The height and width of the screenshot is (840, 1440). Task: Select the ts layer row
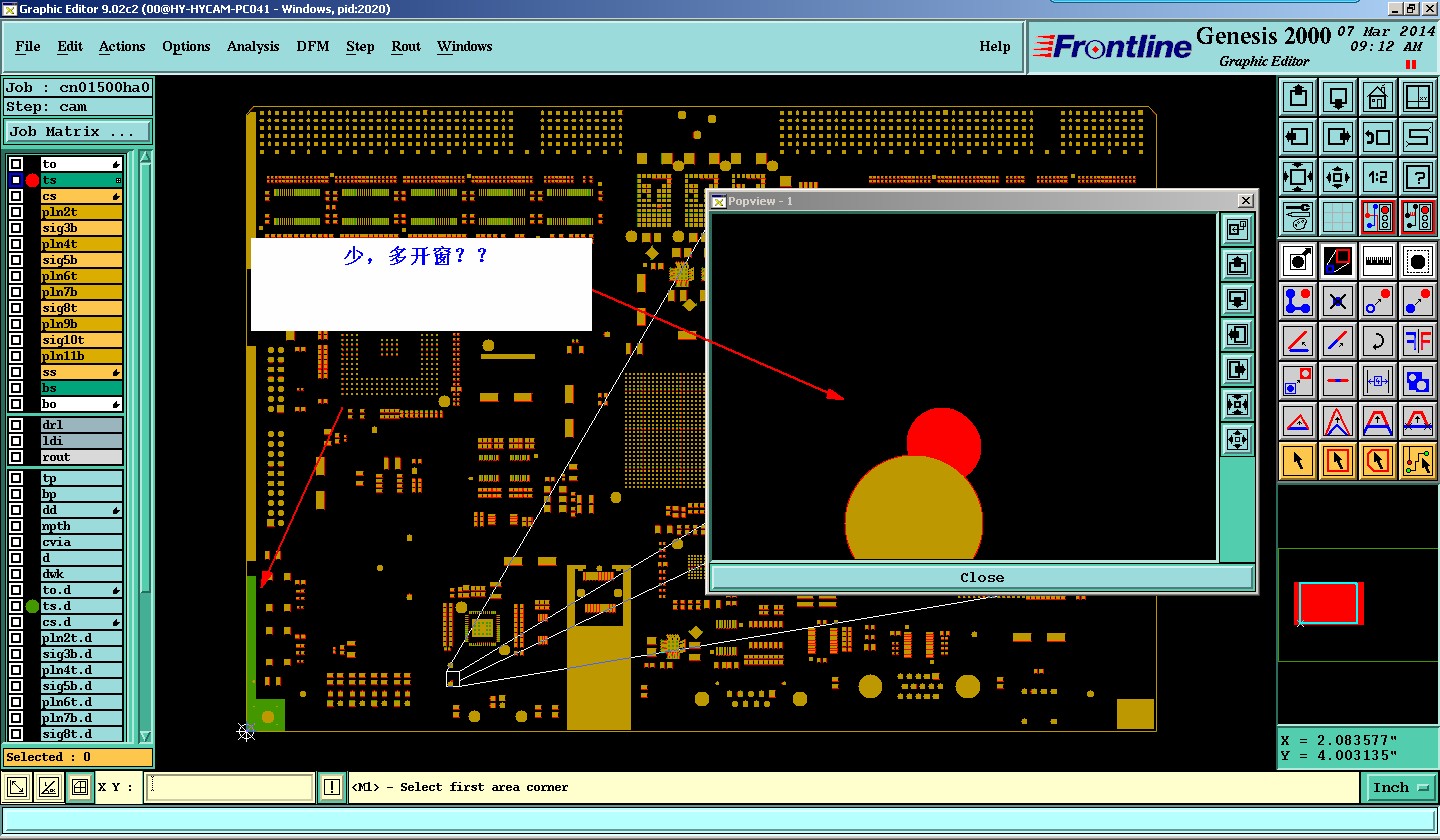tap(81, 180)
